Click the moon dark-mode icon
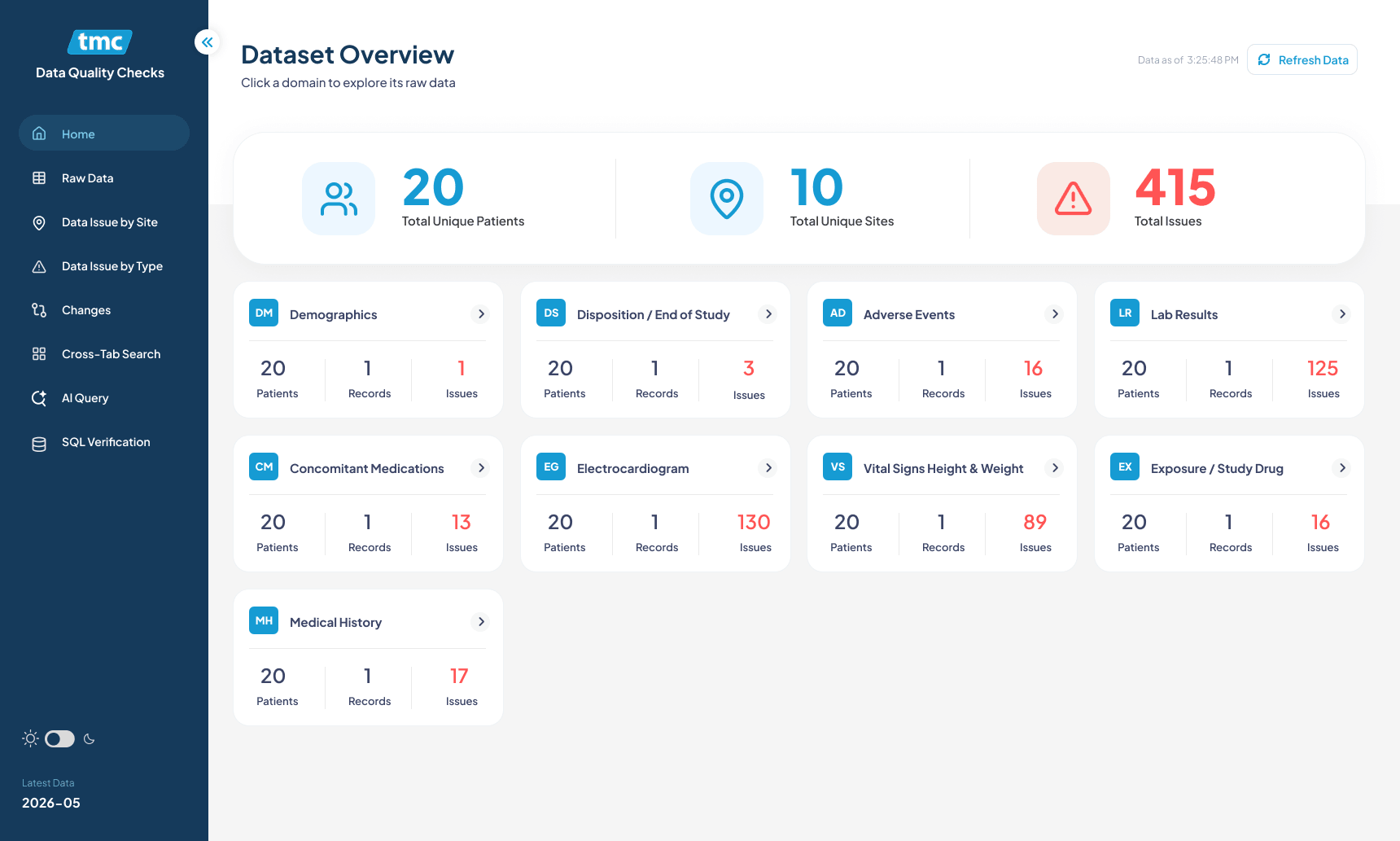The width and height of the screenshot is (1400, 841). coord(90,739)
